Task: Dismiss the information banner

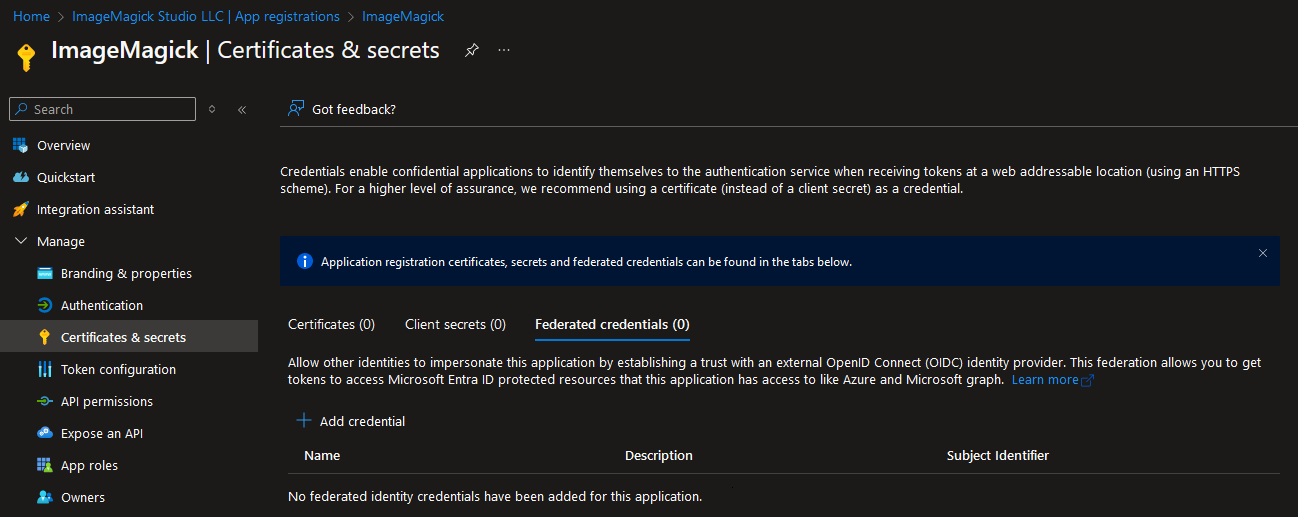Action: 1263,253
